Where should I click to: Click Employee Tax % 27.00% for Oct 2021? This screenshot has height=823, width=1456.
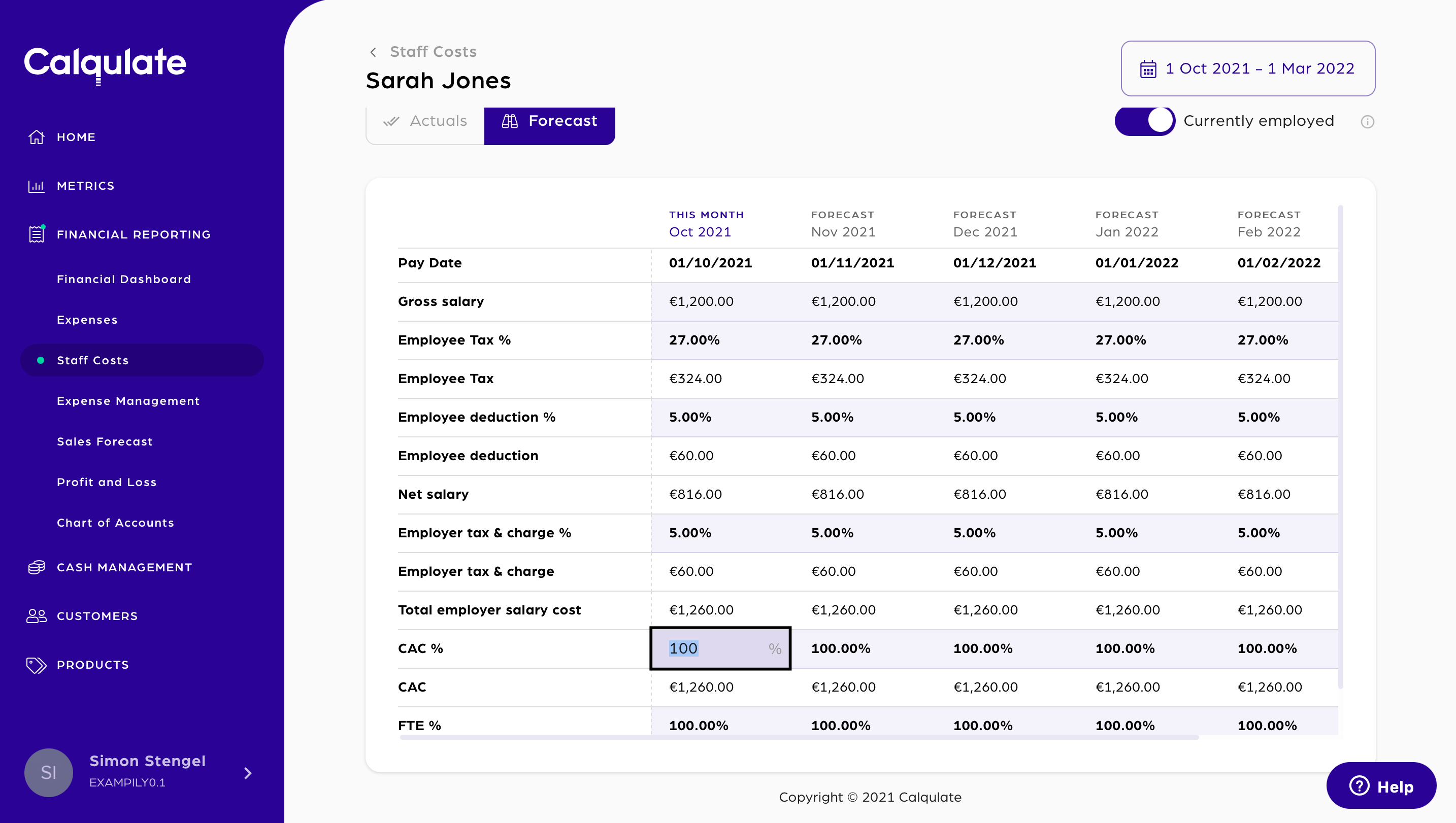pos(694,340)
